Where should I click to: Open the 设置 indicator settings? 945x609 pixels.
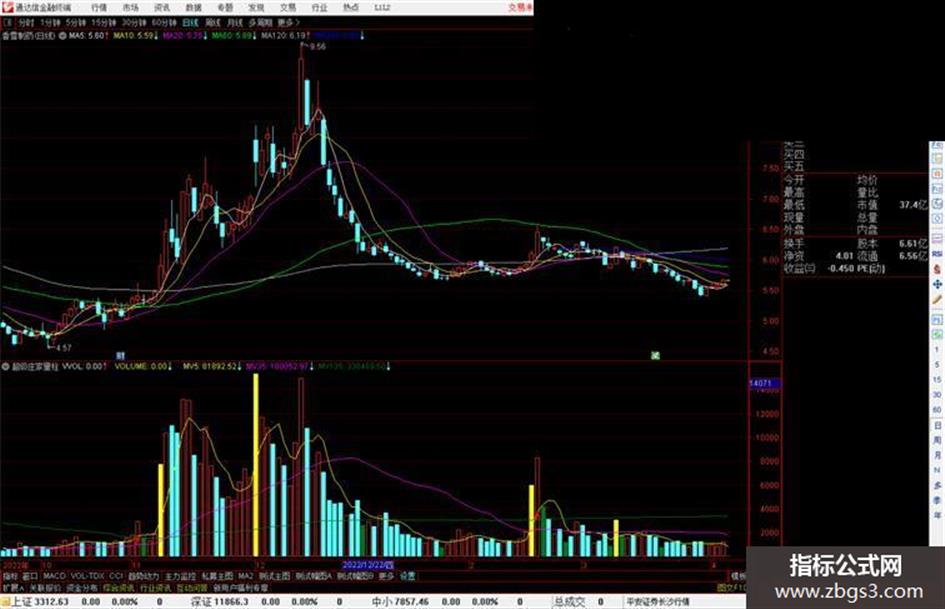tap(407, 576)
